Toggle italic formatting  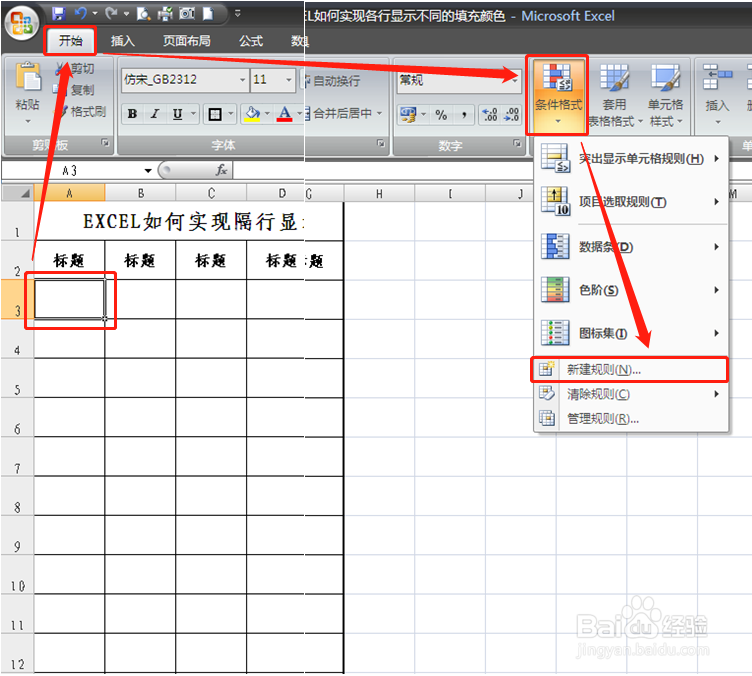154,114
